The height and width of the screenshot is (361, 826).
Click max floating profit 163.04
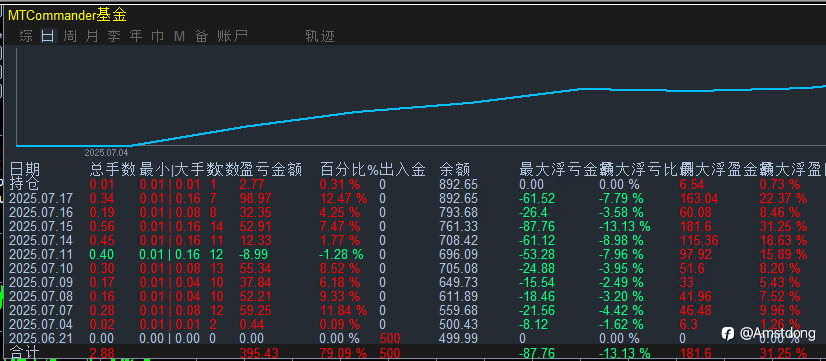[x=699, y=199]
